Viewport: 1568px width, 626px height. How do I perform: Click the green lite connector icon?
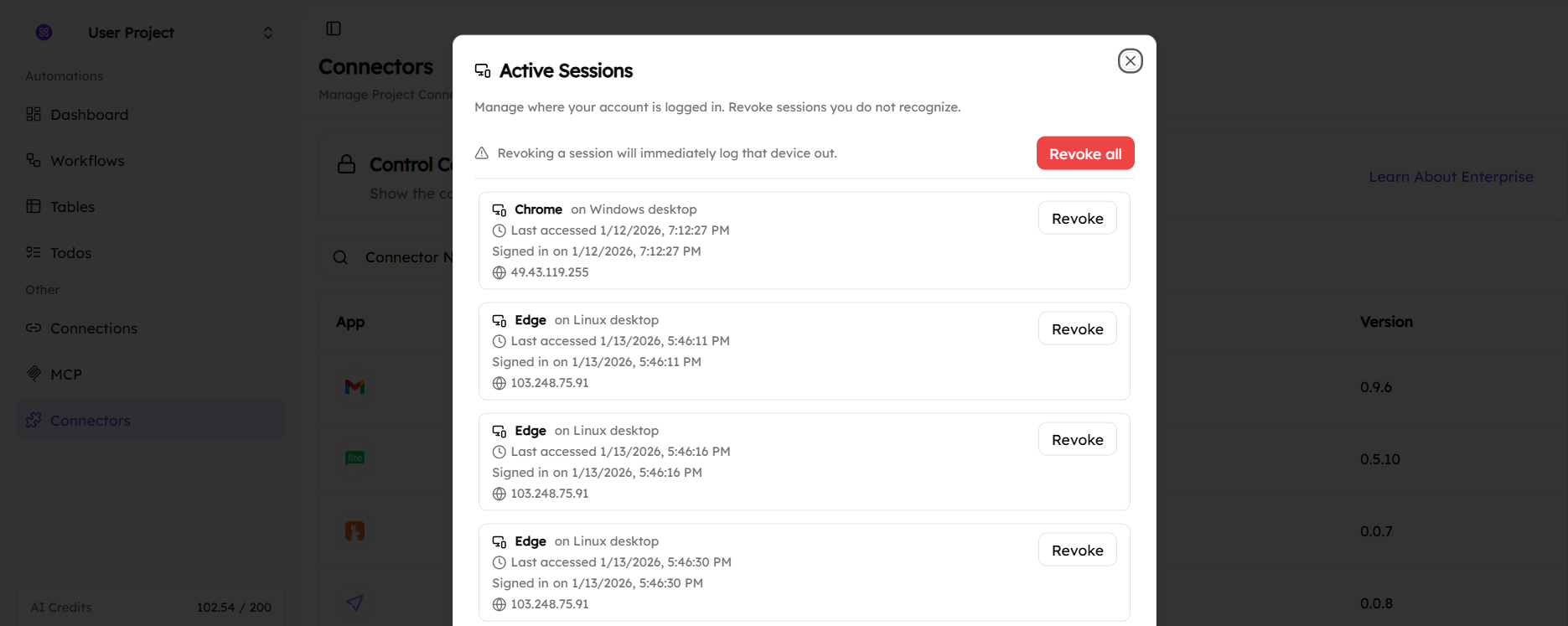pos(354,458)
